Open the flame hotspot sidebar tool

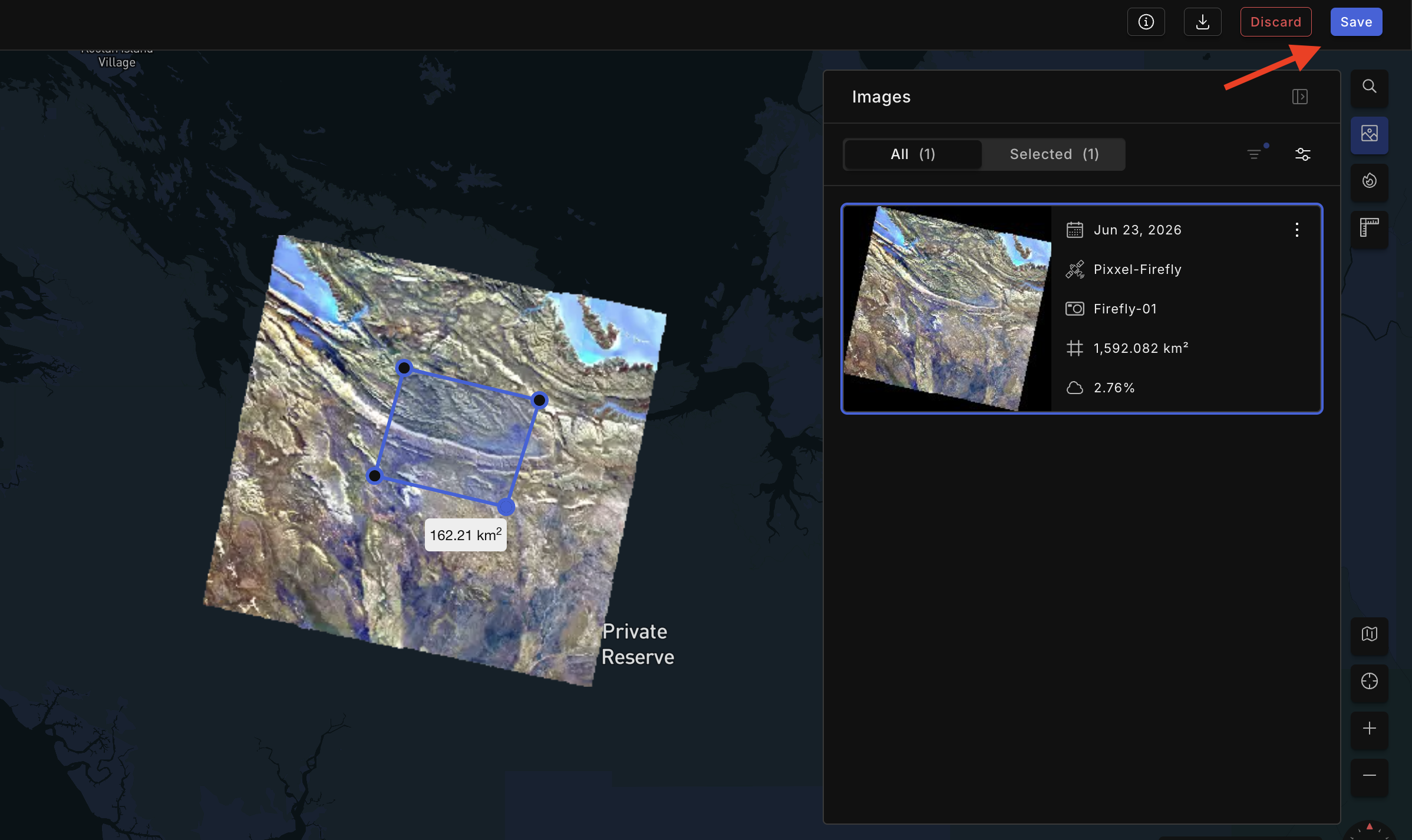tap(1369, 181)
